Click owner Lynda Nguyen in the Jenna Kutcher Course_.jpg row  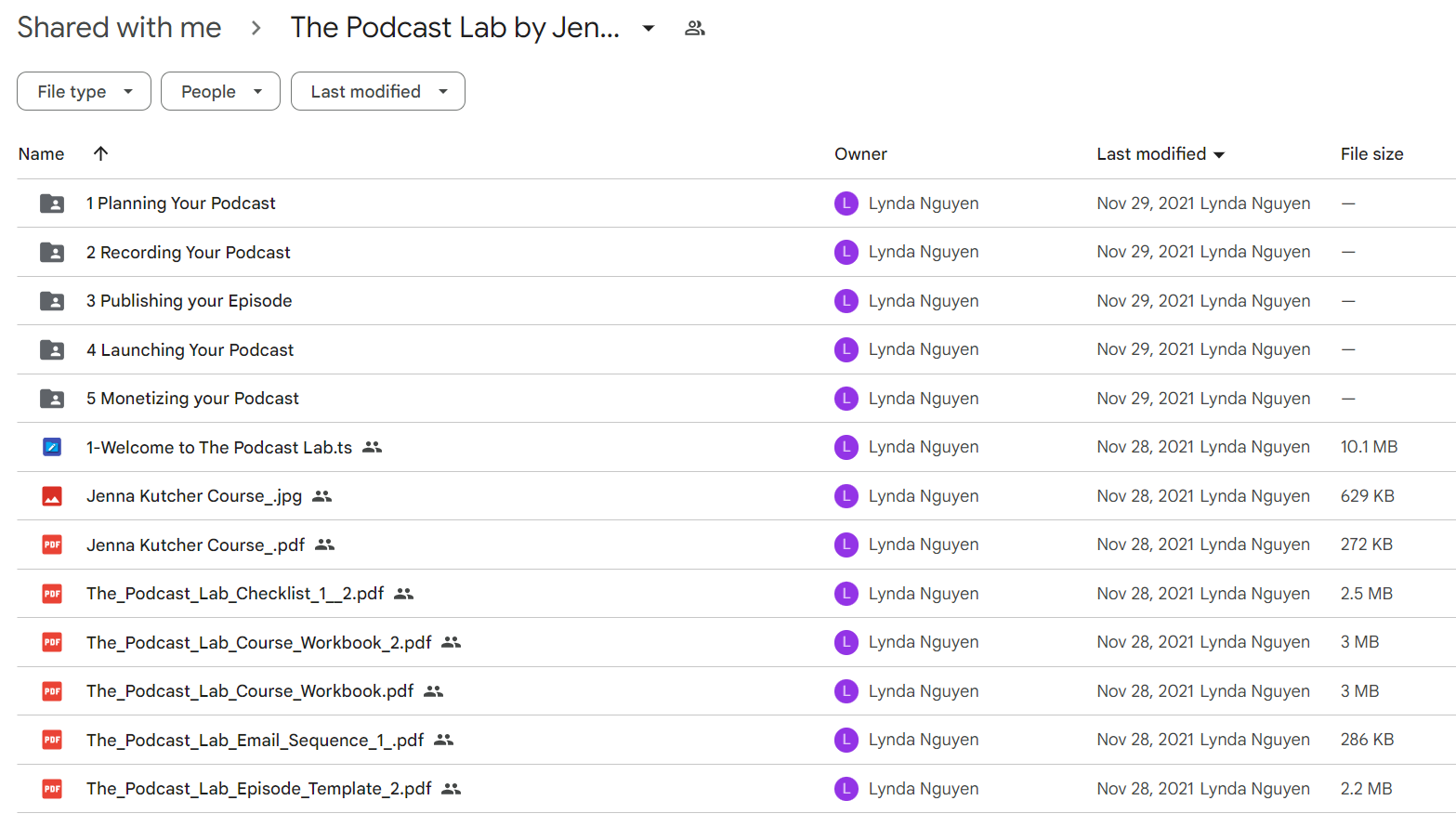pyautogui.click(x=924, y=496)
